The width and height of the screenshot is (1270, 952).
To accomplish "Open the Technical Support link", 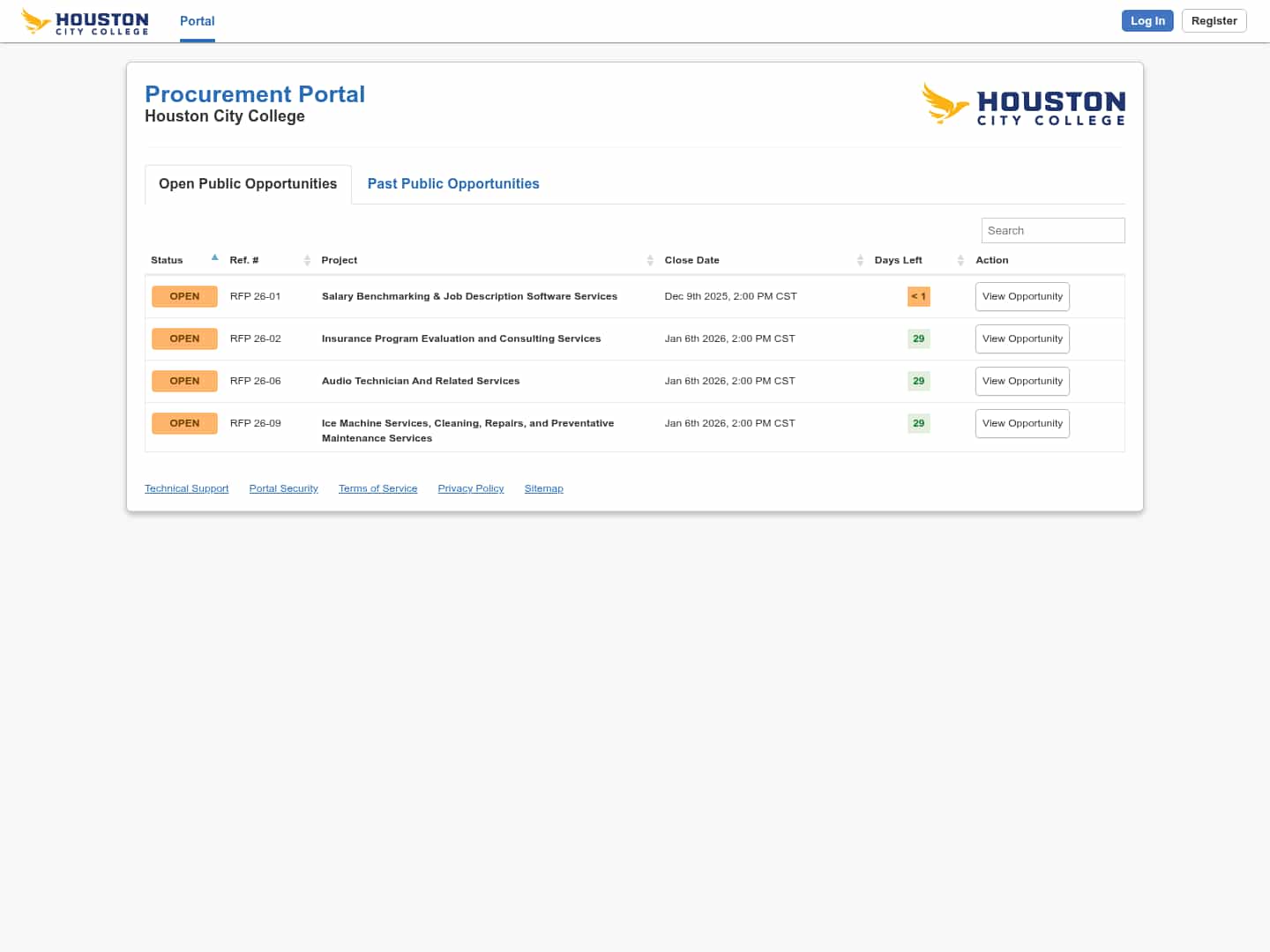I will coord(186,488).
